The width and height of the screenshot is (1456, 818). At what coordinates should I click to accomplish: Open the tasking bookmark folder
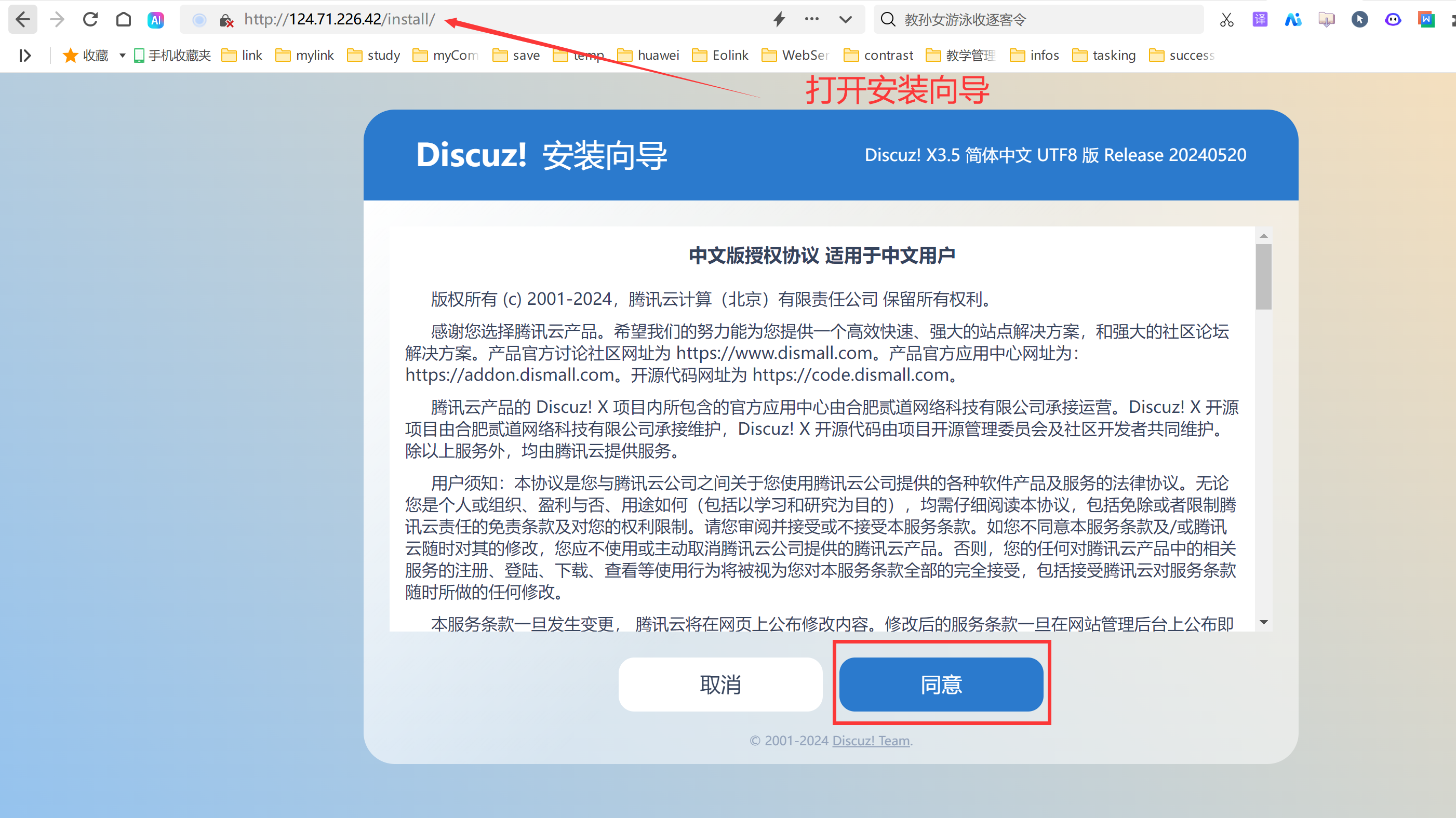[x=1104, y=56]
